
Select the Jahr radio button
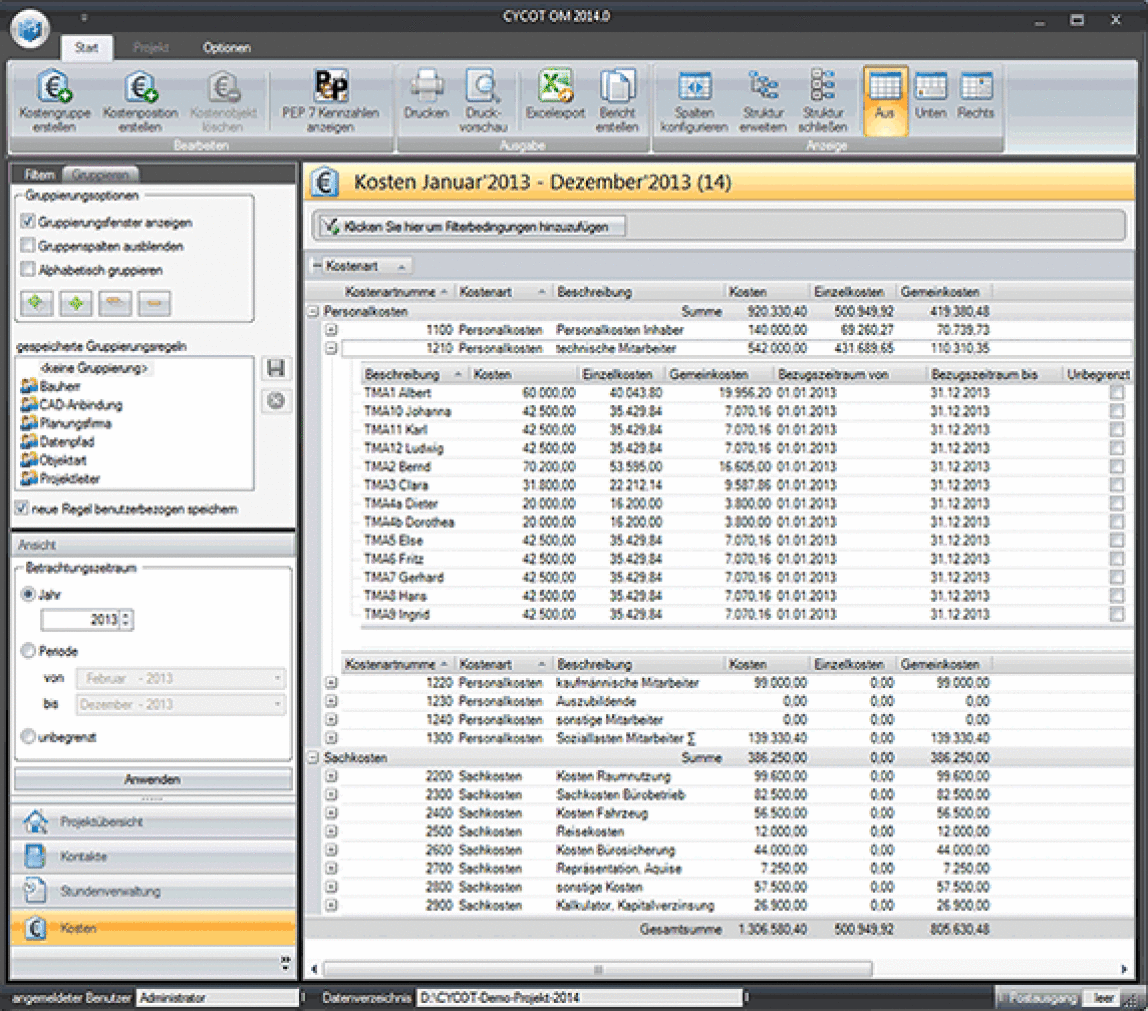[x=29, y=594]
